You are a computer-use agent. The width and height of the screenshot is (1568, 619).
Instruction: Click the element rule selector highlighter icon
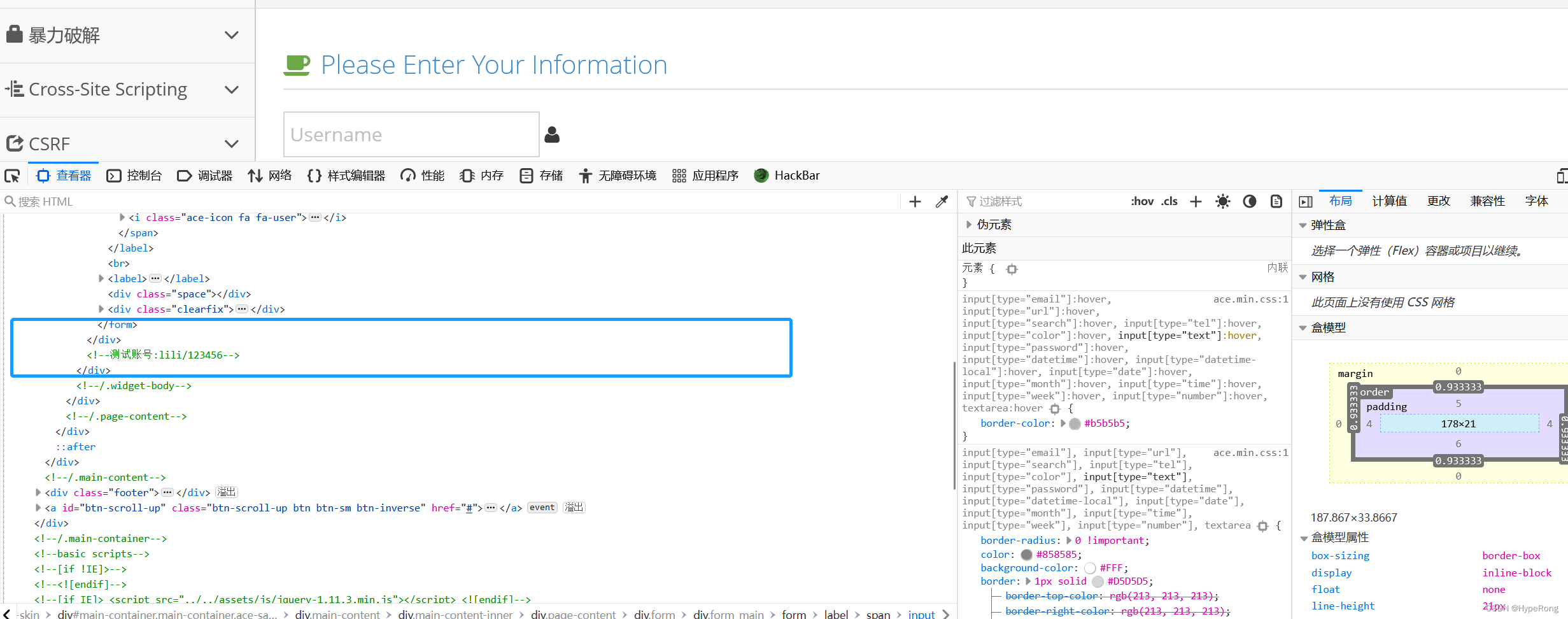point(1012,269)
